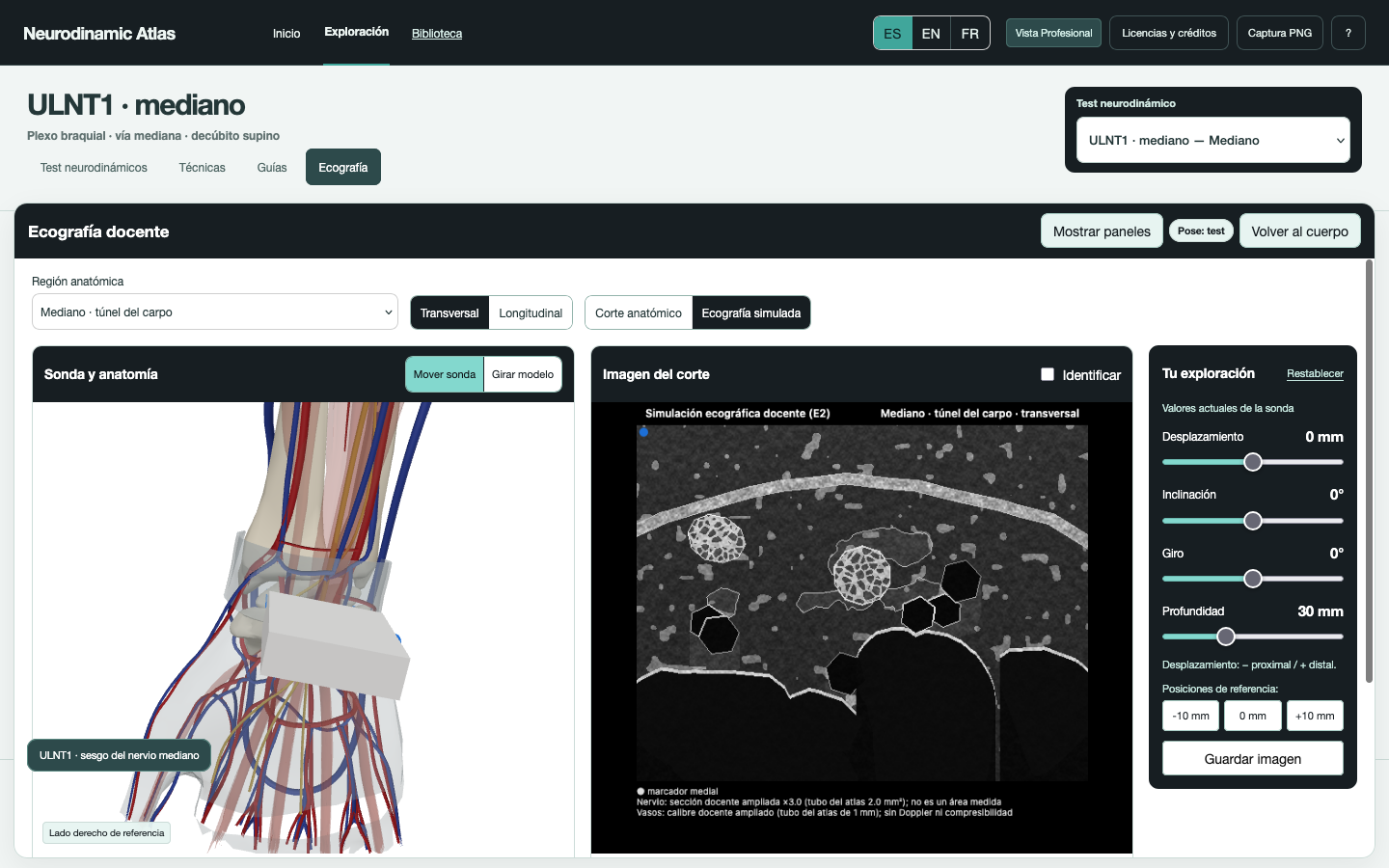Select the Guías tab
Viewport: 1389px width, 868px height.
point(272,167)
